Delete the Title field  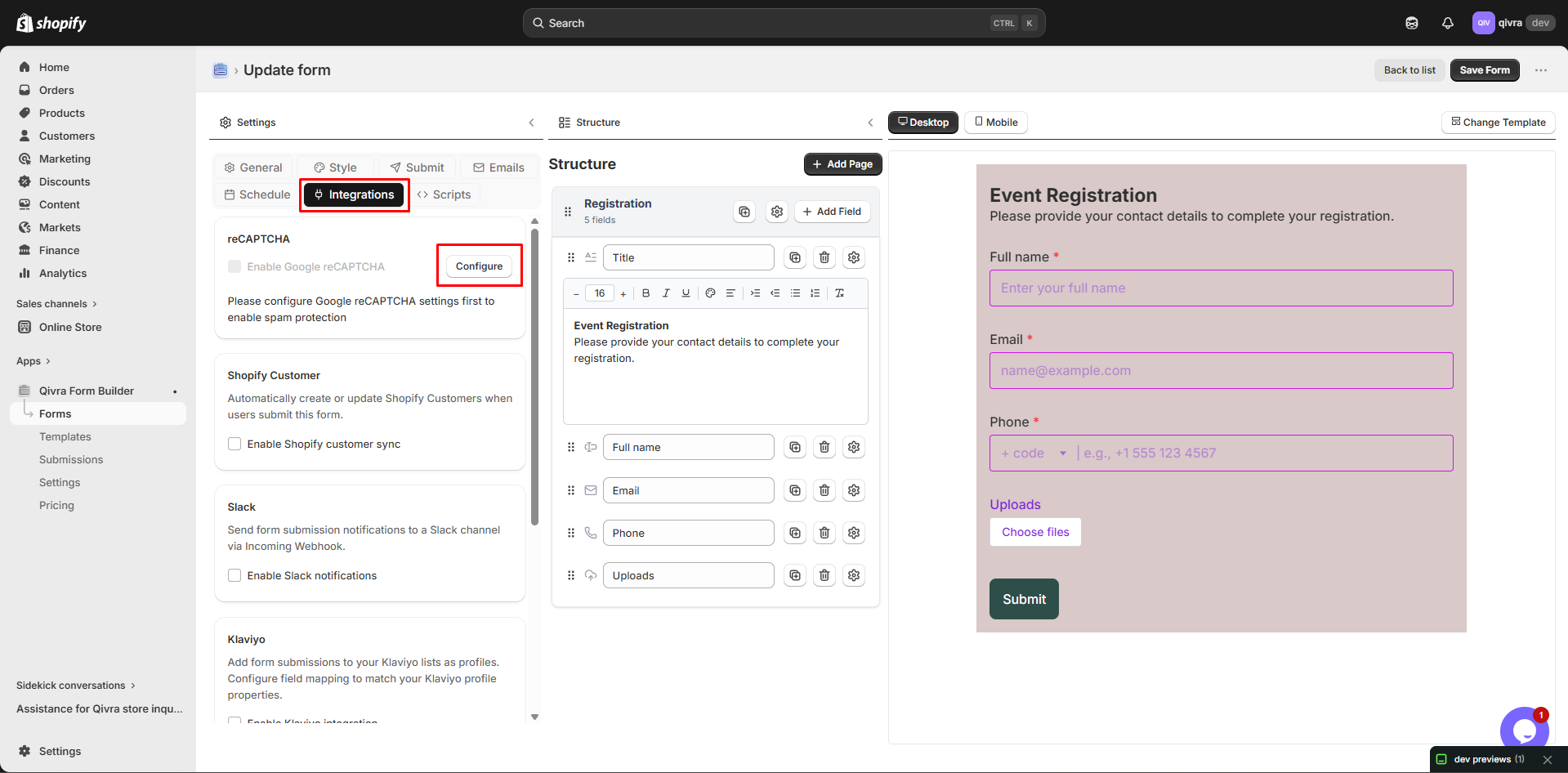[x=824, y=257]
